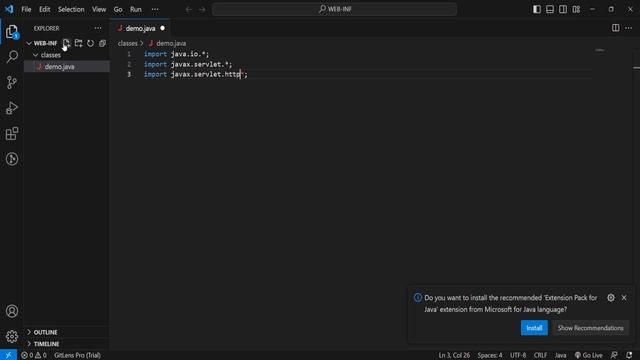The height and width of the screenshot is (360, 640).
Task: Install the Extension Pack for Java
Action: [x=534, y=328]
